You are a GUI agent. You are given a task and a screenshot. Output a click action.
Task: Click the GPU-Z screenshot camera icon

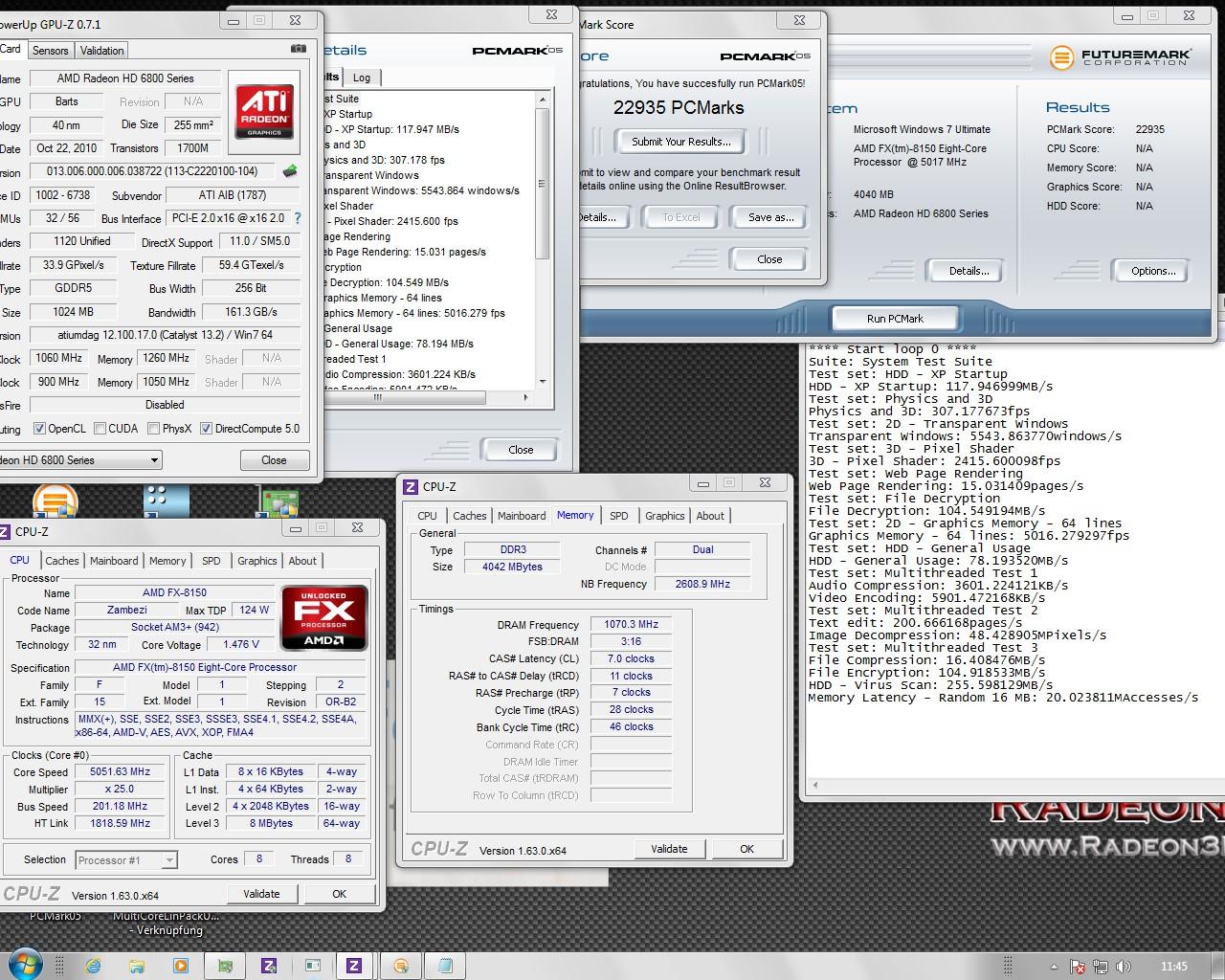coord(299,49)
